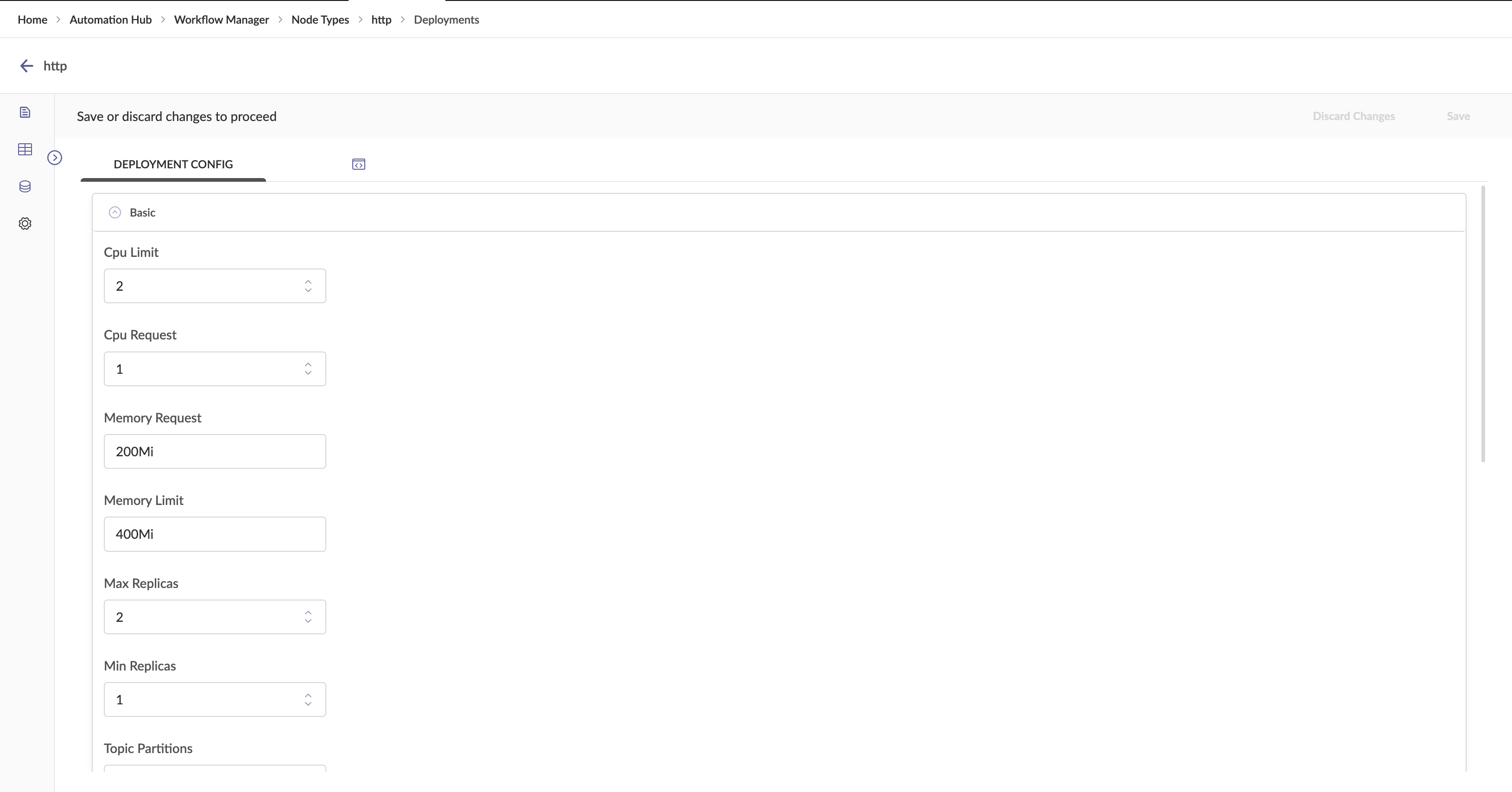Viewport: 1512px width, 792px height.
Task: Click the back arrow next to http
Action: [26, 66]
